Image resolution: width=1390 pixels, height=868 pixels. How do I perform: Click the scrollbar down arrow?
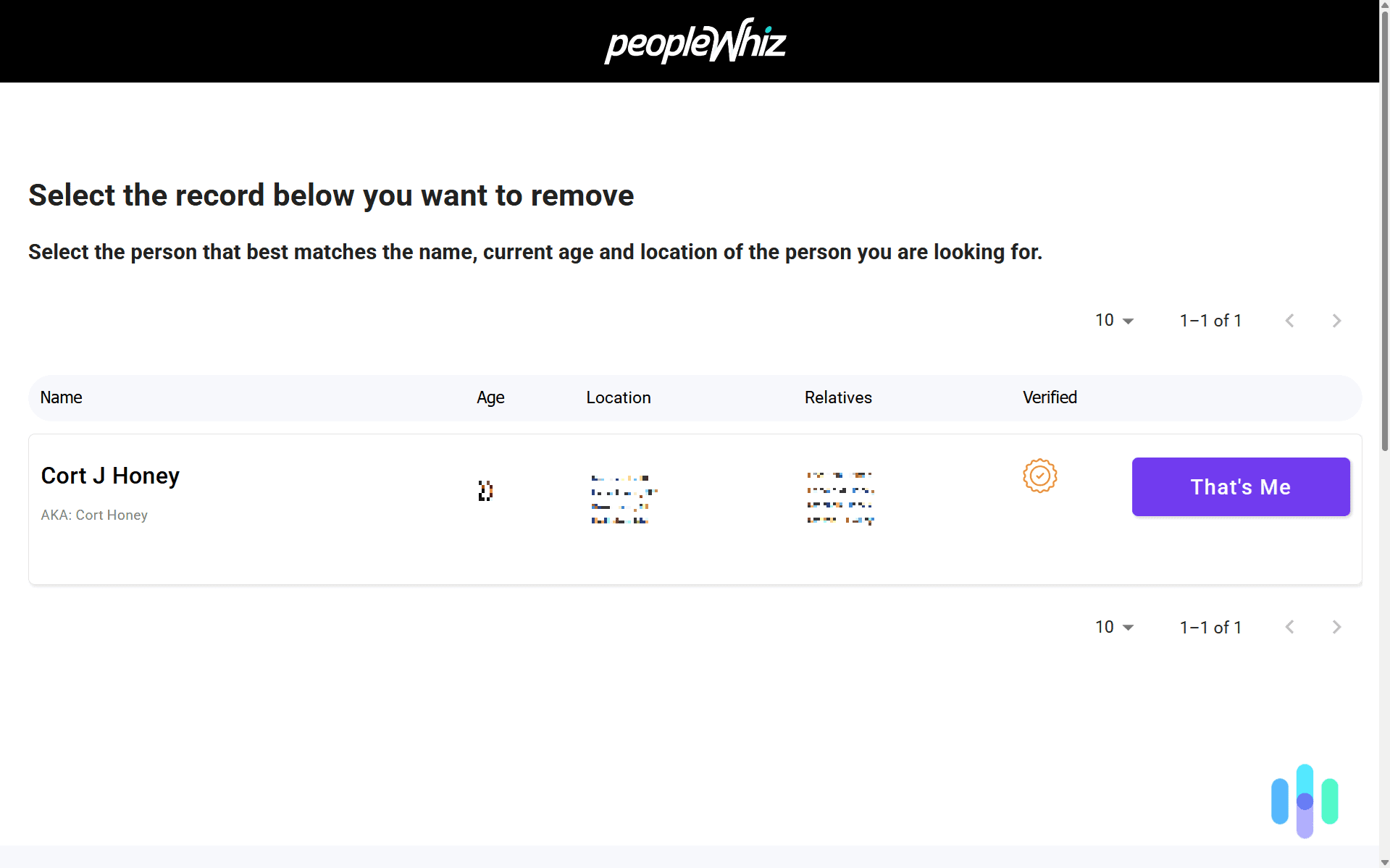click(1384, 861)
